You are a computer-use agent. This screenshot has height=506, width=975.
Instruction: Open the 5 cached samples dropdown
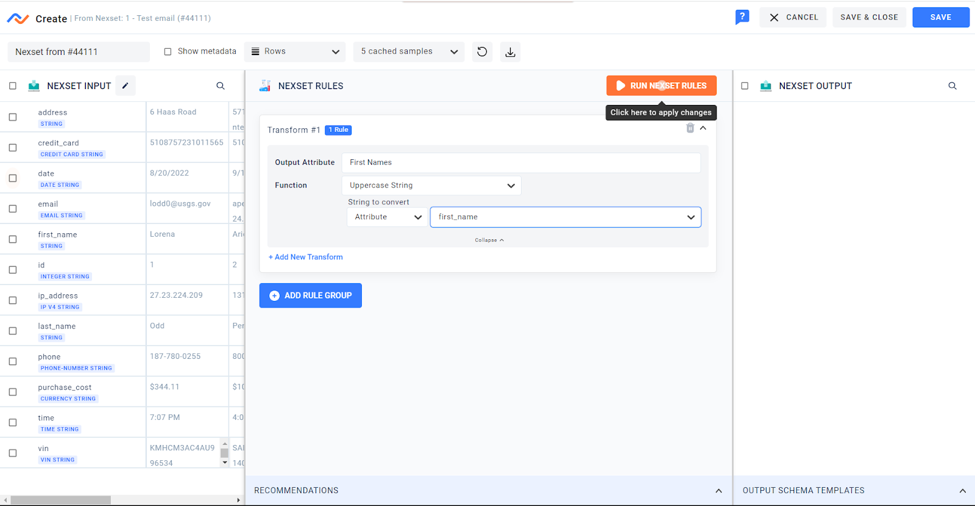409,52
